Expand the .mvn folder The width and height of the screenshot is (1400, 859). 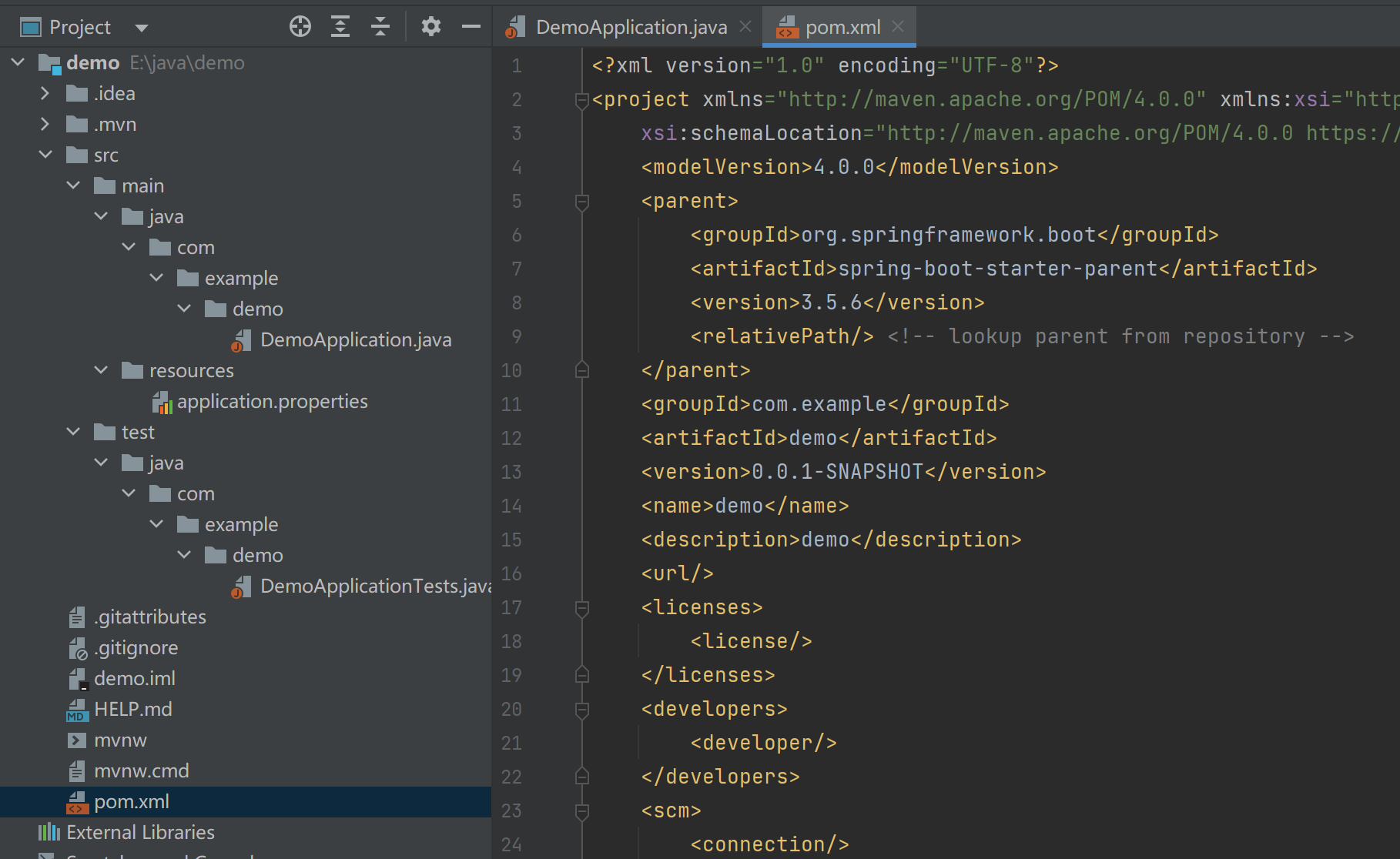coord(45,124)
